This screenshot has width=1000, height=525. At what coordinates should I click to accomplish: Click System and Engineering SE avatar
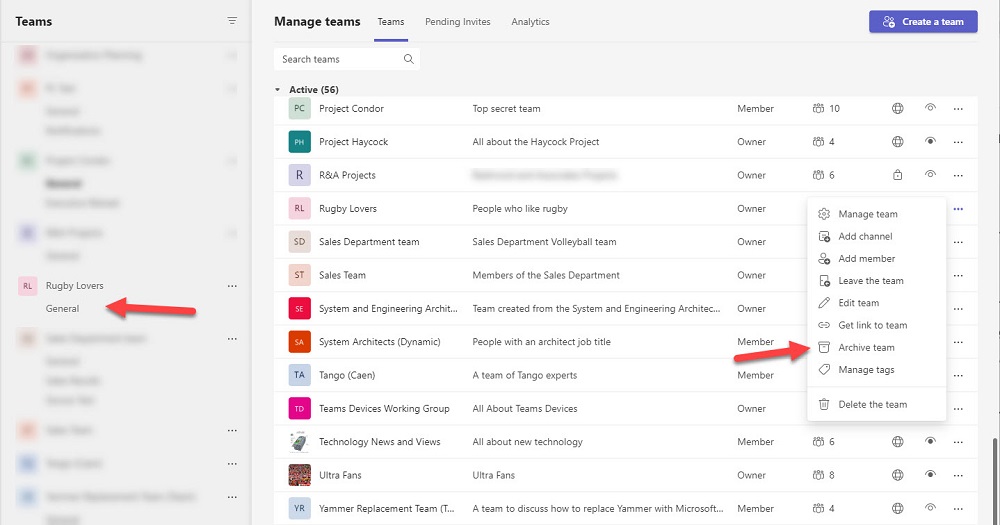[300, 309]
